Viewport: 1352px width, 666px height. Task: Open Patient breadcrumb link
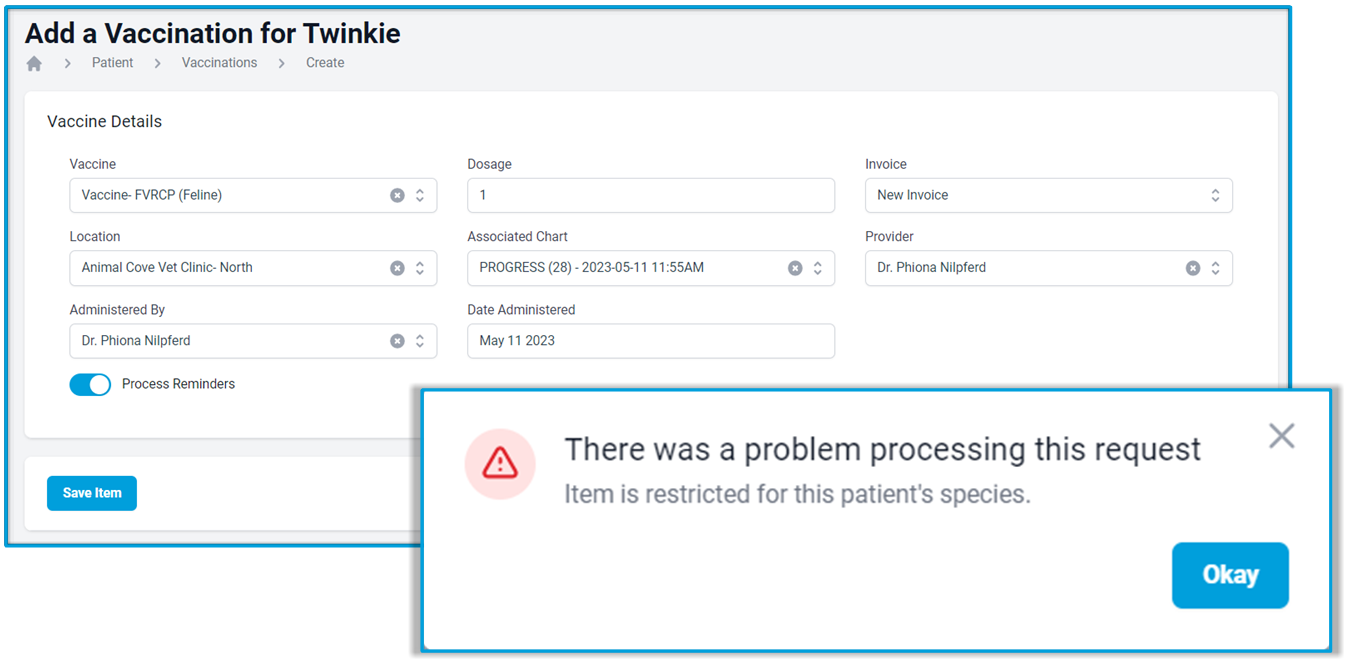click(112, 62)
